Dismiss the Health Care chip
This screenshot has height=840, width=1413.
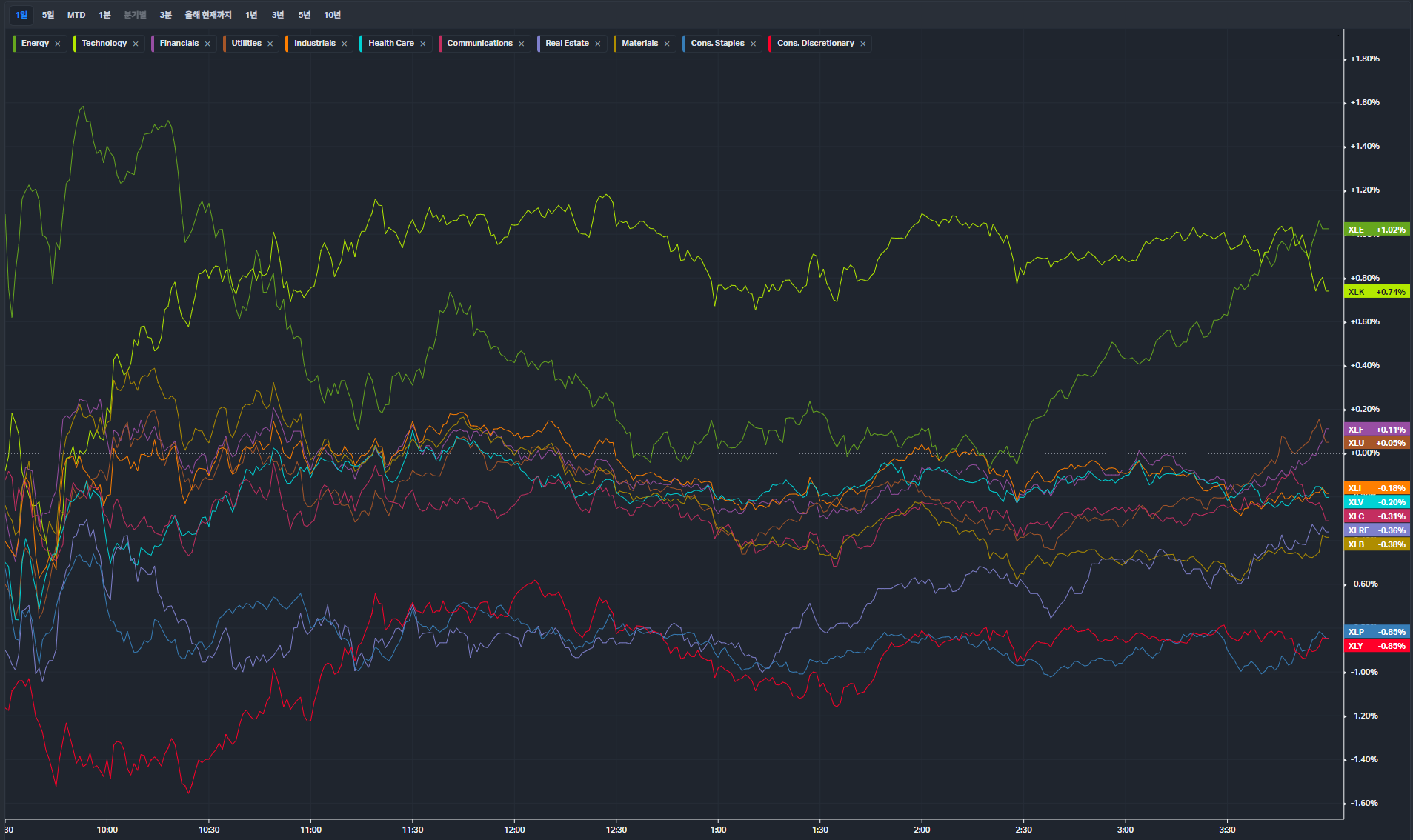pos(423,44)
